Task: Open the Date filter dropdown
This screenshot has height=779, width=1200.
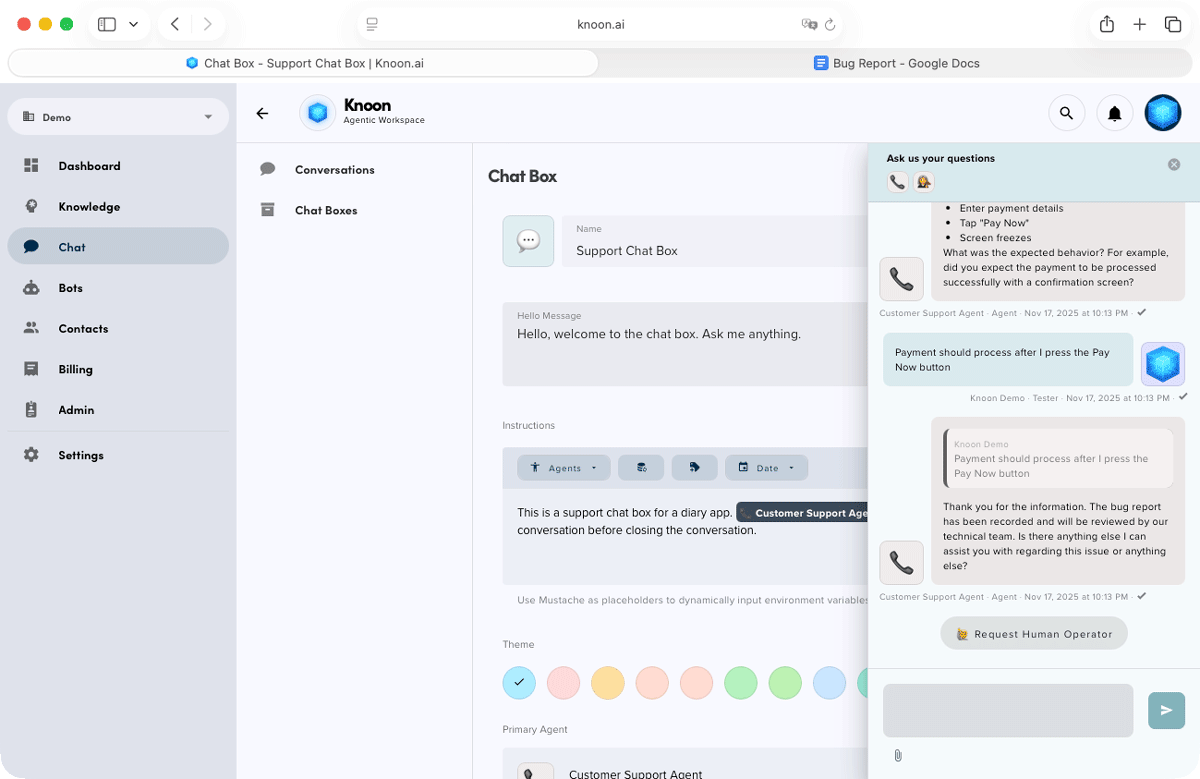Action: click(x=766, y=467)
